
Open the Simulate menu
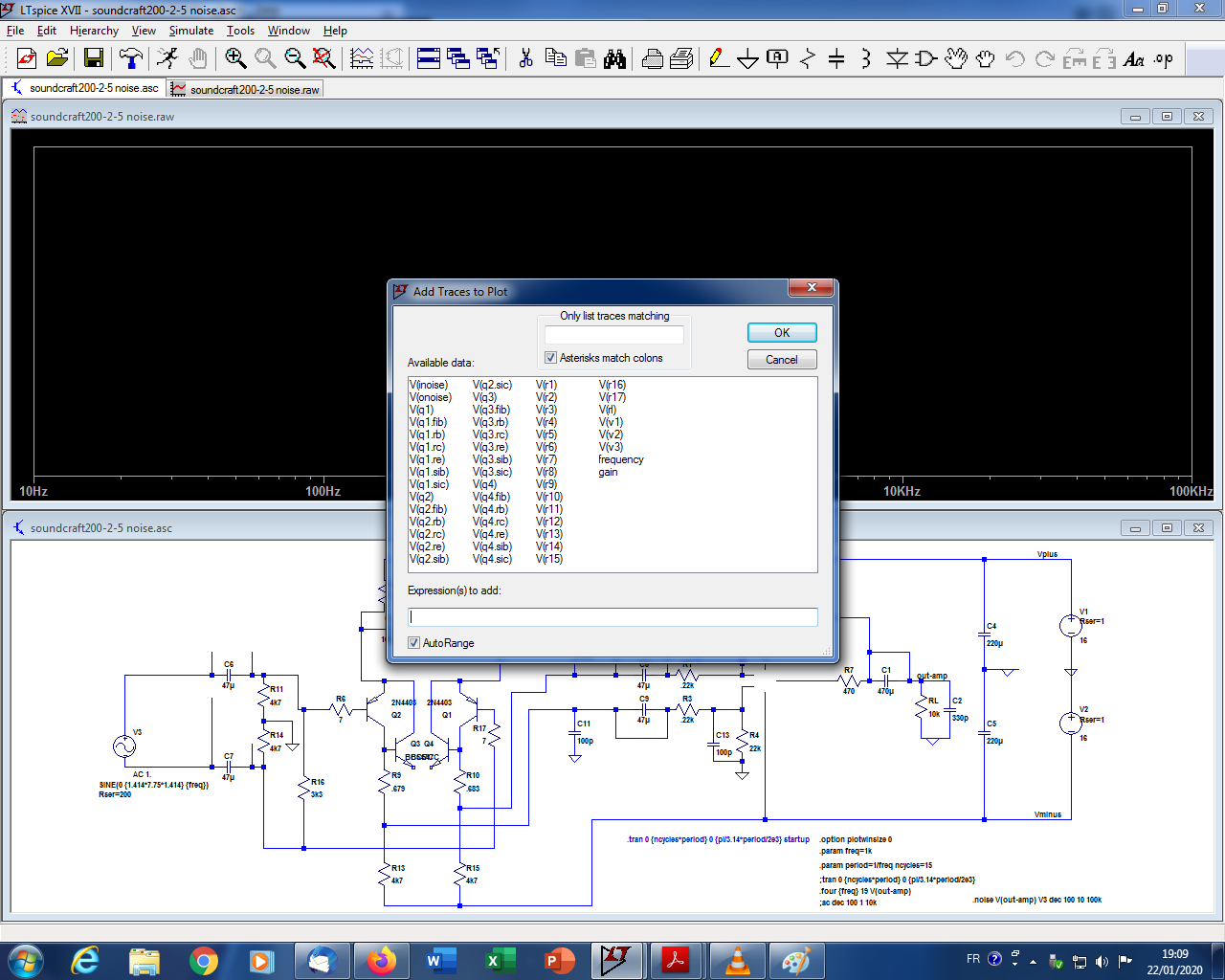[191, 31]
